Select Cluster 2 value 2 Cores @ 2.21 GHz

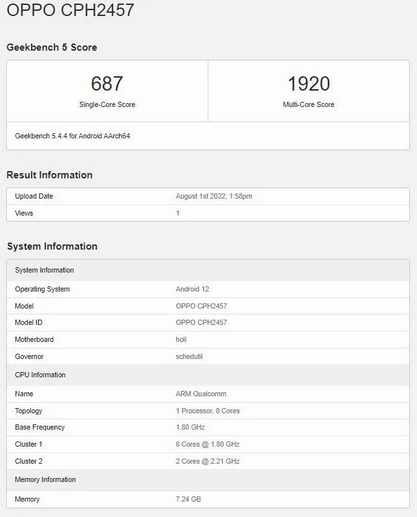[x=207, y=461]
